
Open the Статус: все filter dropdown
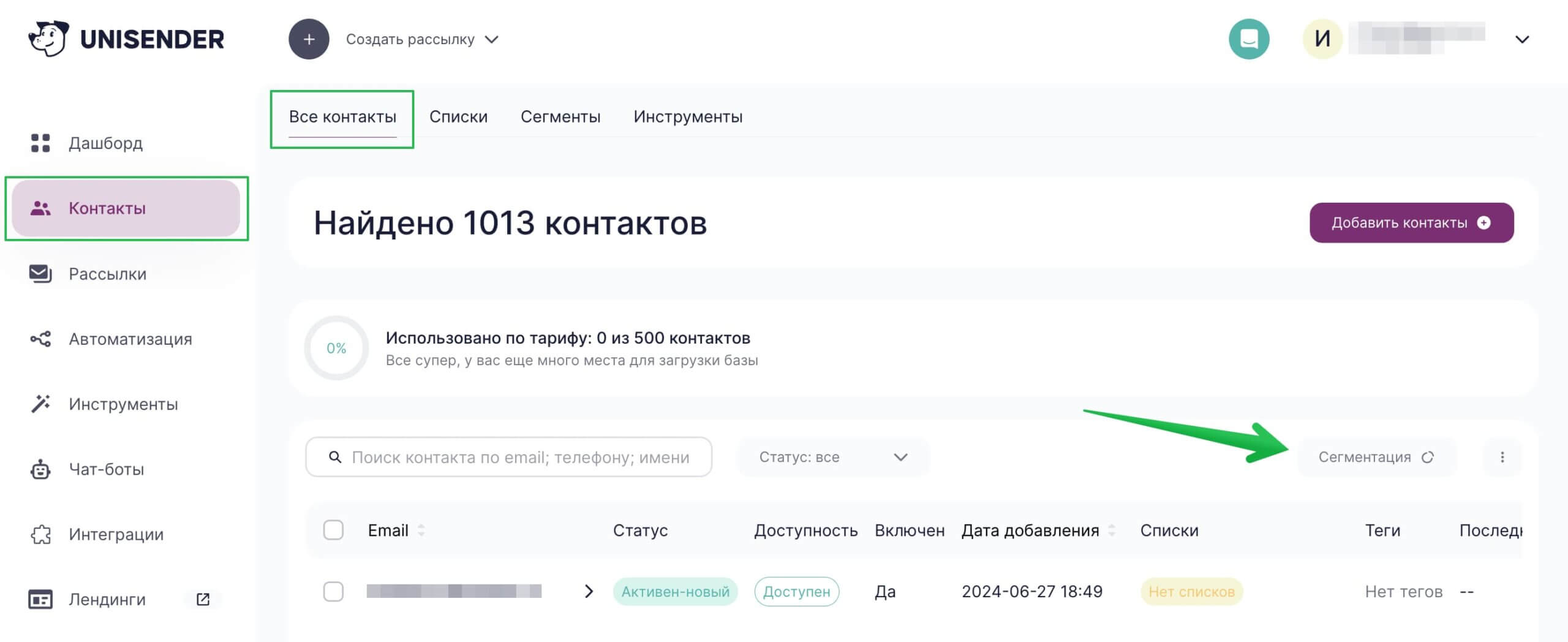(833, 457)
